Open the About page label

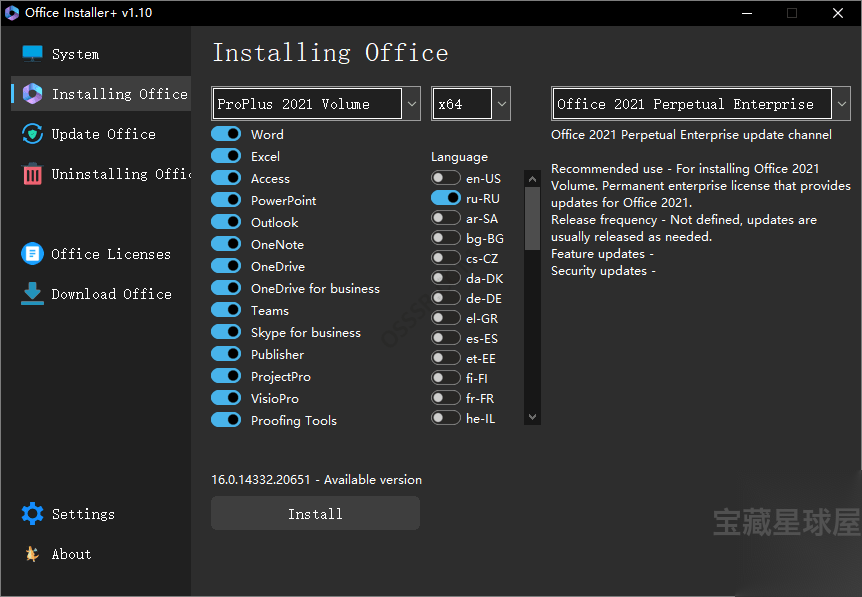pos(71,554)
